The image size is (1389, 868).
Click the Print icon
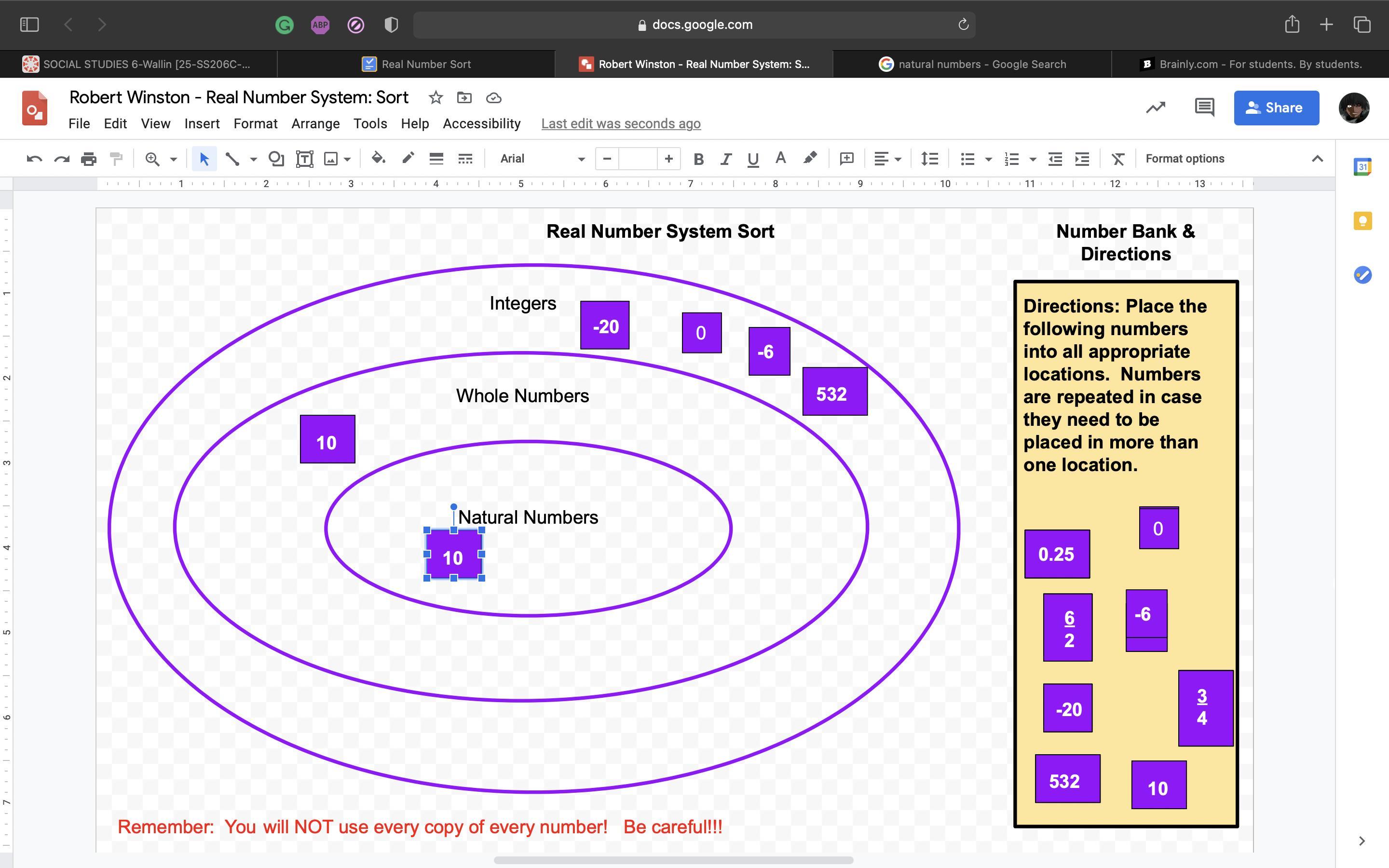(x=88, y=159)
